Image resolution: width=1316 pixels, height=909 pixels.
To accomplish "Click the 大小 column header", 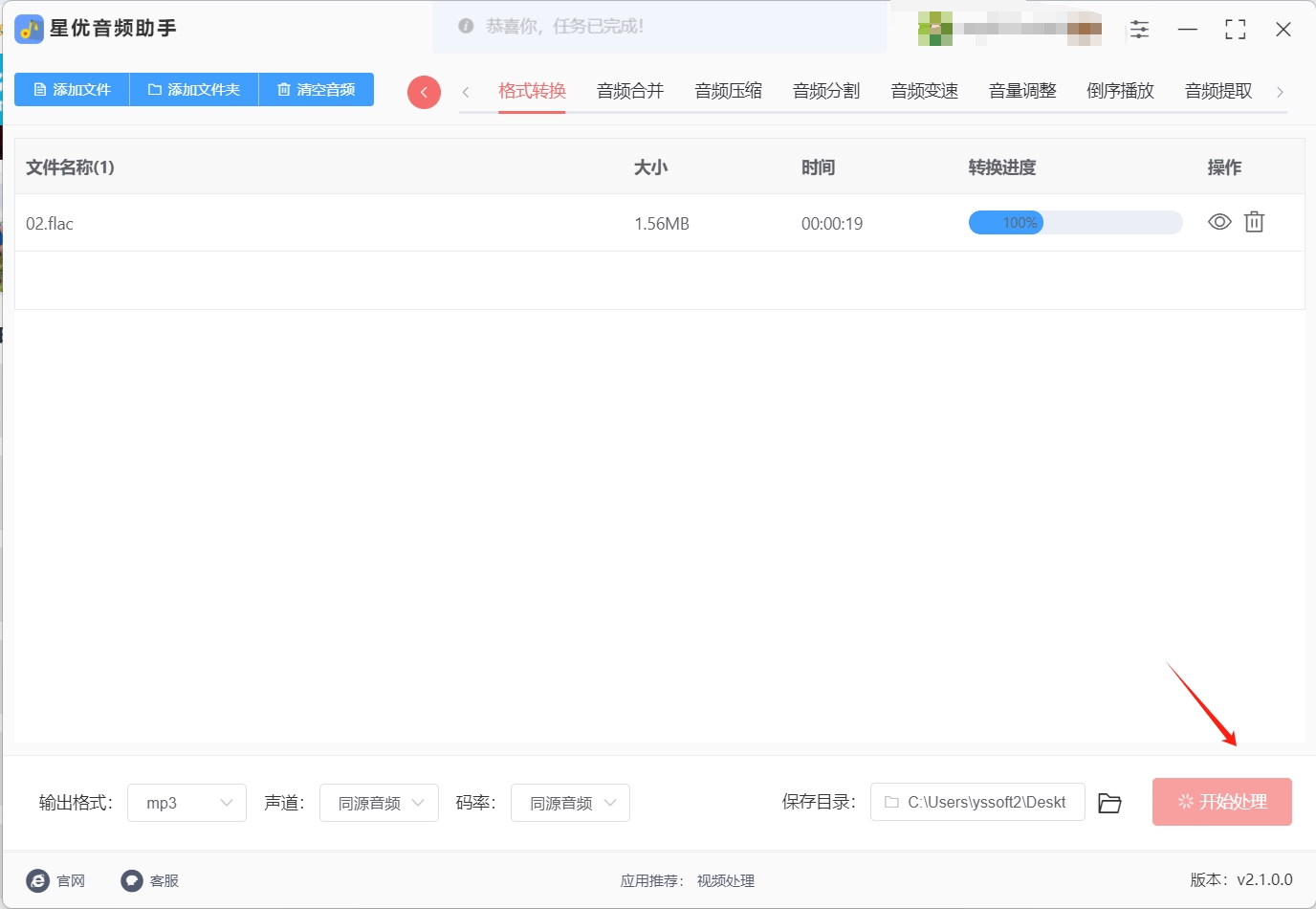I will click(650, 167).
